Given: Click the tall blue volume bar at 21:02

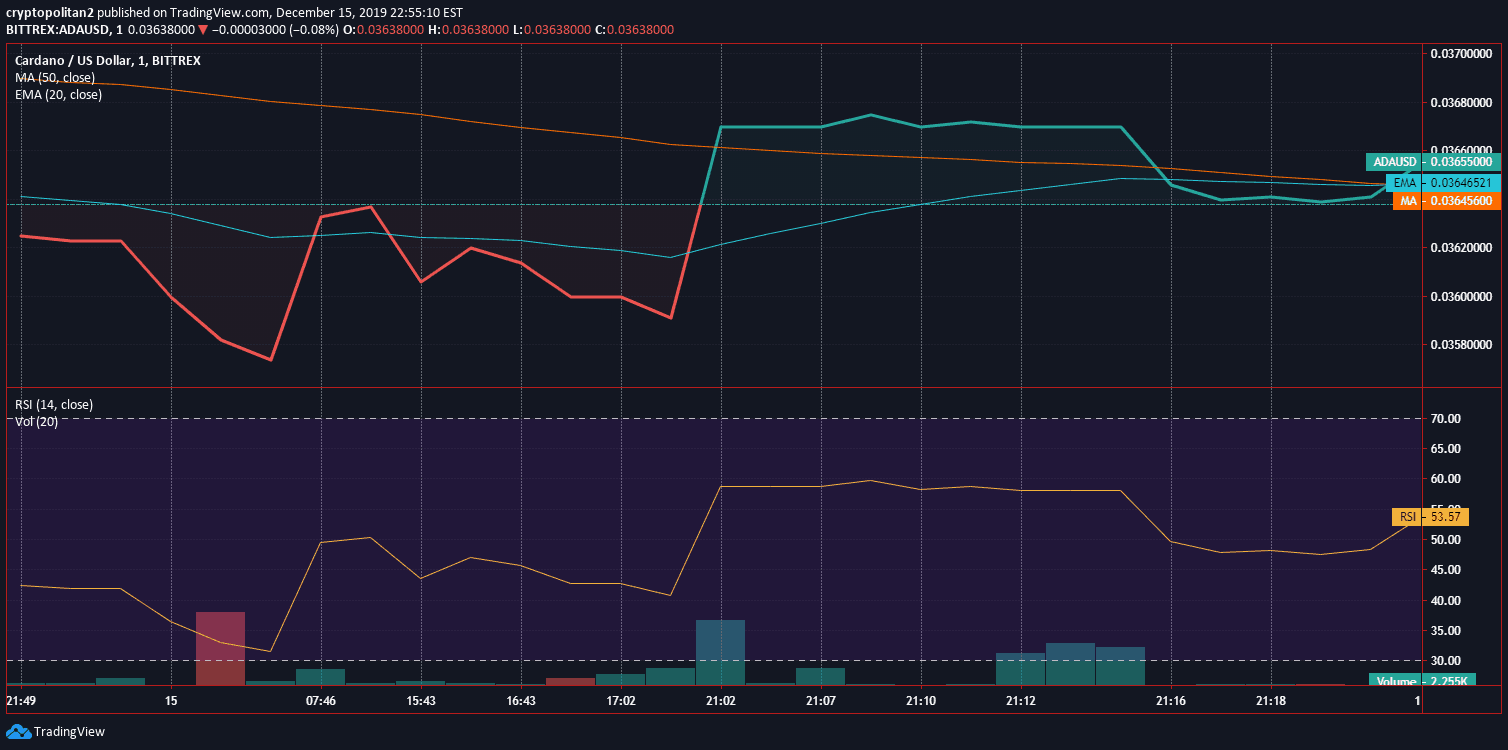Looking at the screenshot, I should click(x=720, y=652).
